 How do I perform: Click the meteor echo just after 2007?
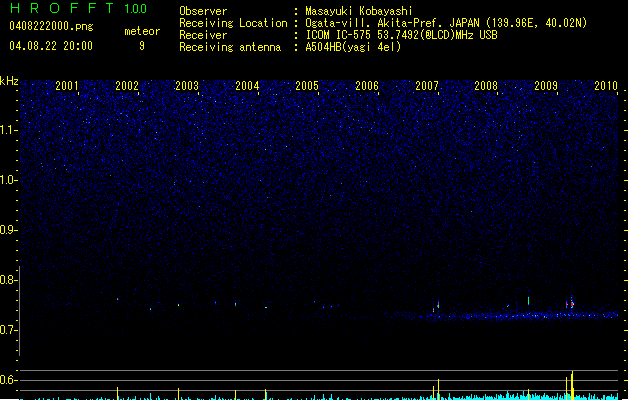point(438,304)
